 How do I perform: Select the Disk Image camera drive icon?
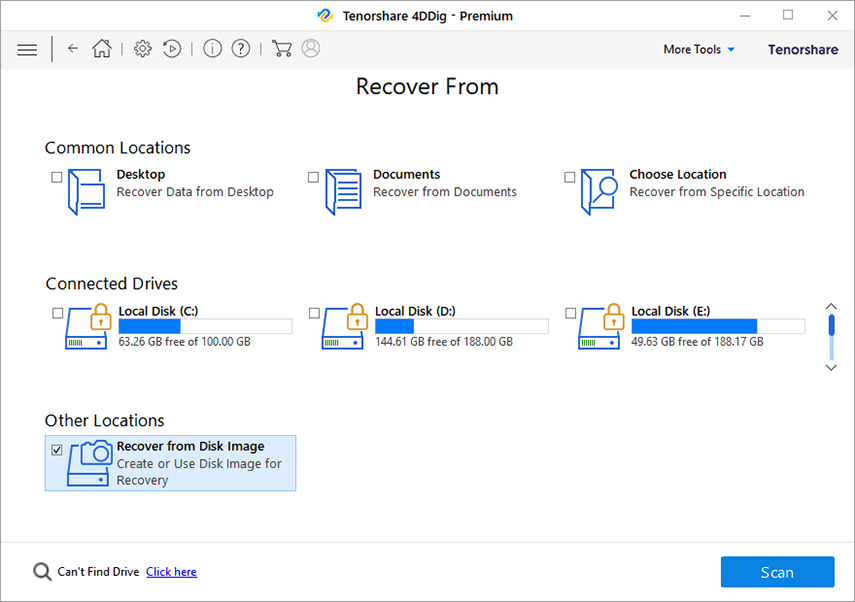(89, 463)
